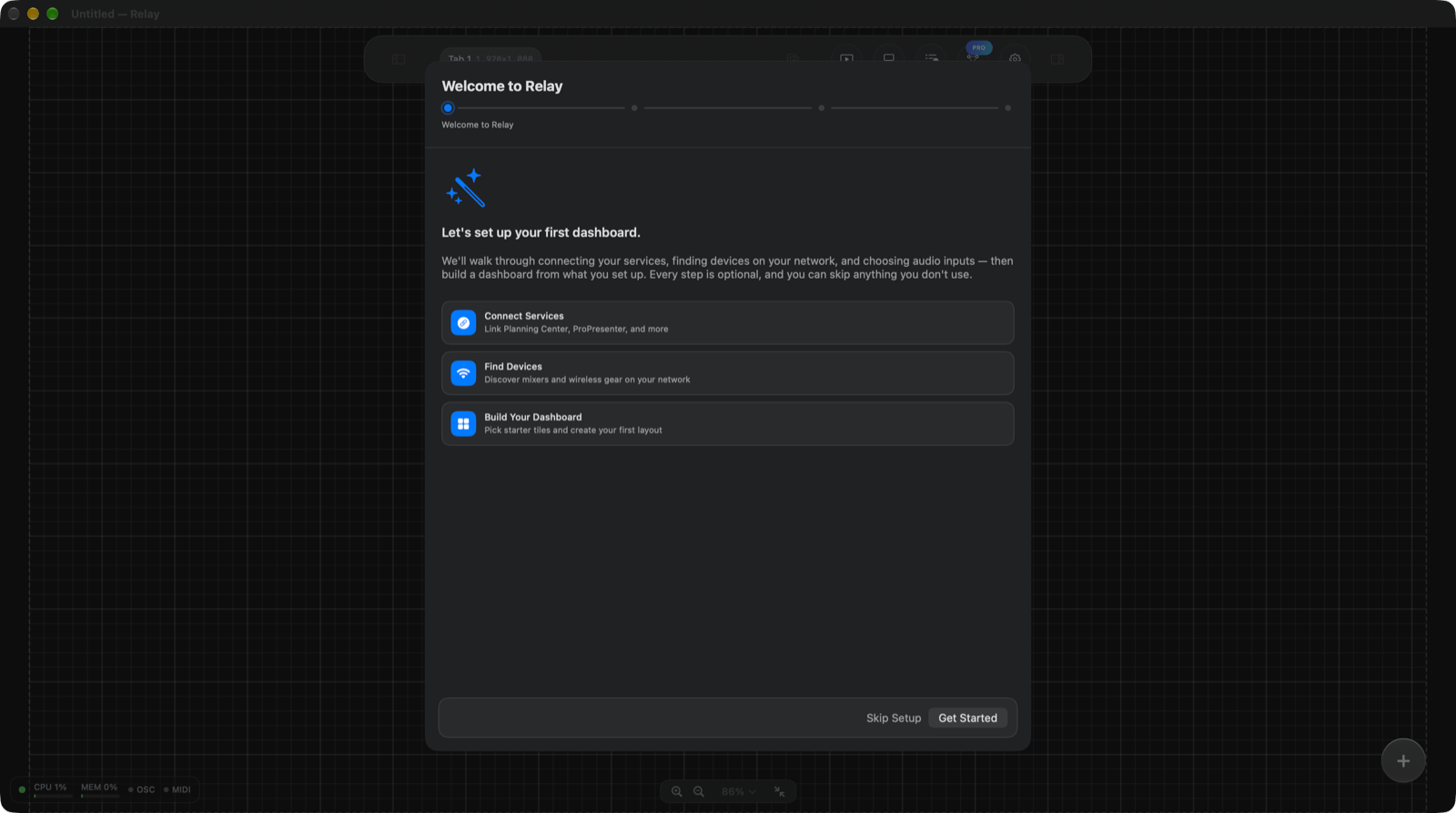The image size is (1456, 813).
Task: Toggle the right sidebar panel icon
Action: pyautogui.click(x=1057, y=58)
